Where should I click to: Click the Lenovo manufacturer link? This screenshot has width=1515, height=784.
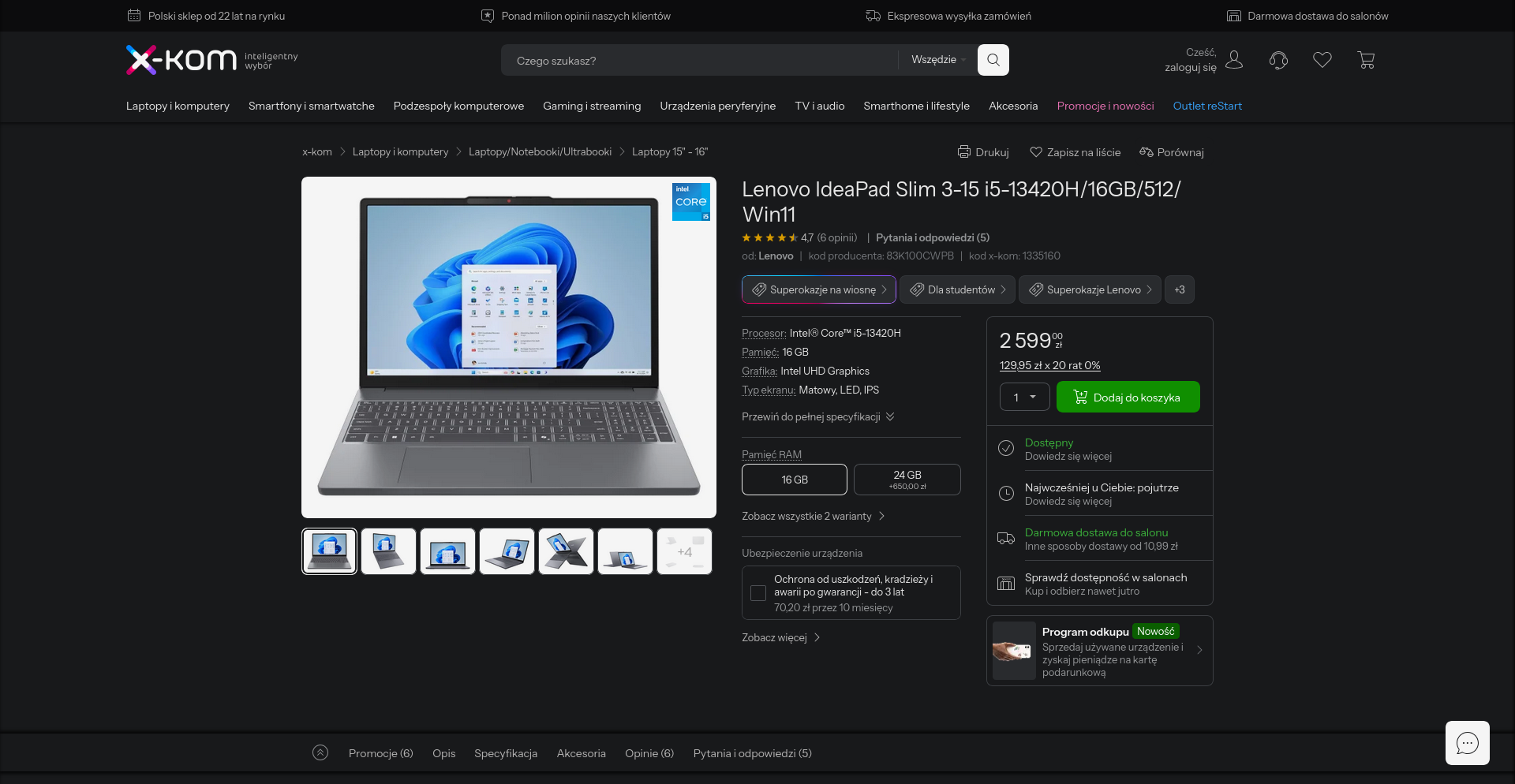776,256
